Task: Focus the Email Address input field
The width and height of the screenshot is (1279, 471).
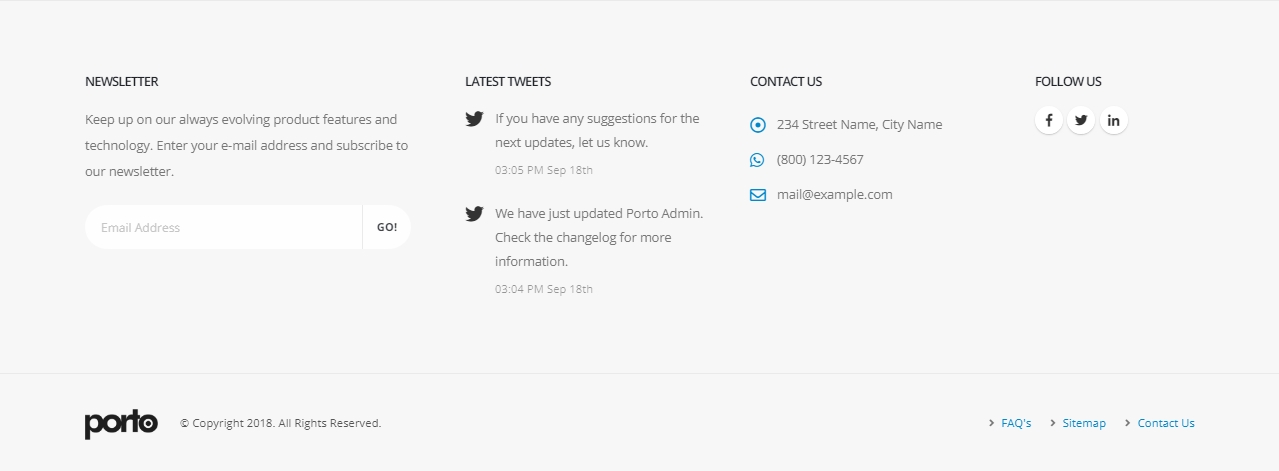Action: click(x=223, y=227)
